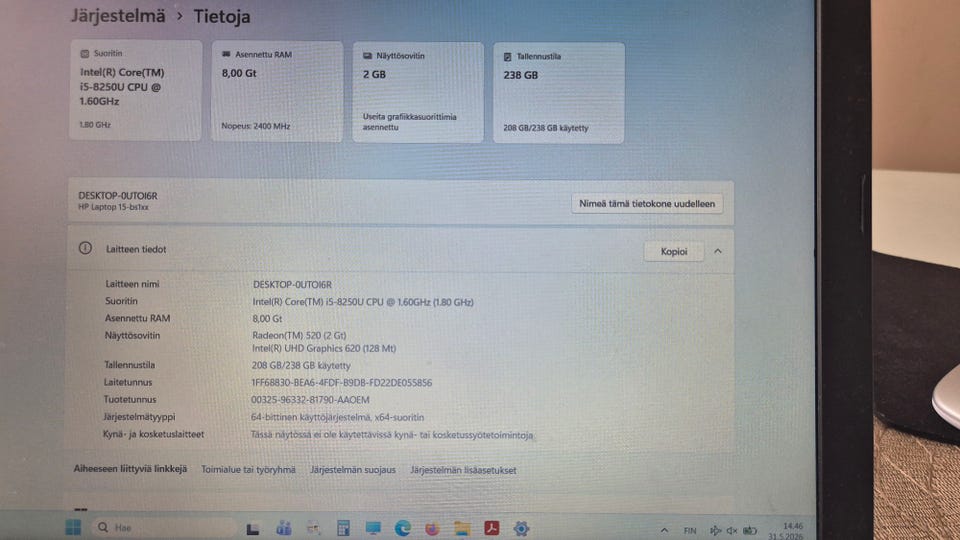Click the 'Tietoja' page title
Viewport: 960px width, 540px height.
tap(222, 17)
